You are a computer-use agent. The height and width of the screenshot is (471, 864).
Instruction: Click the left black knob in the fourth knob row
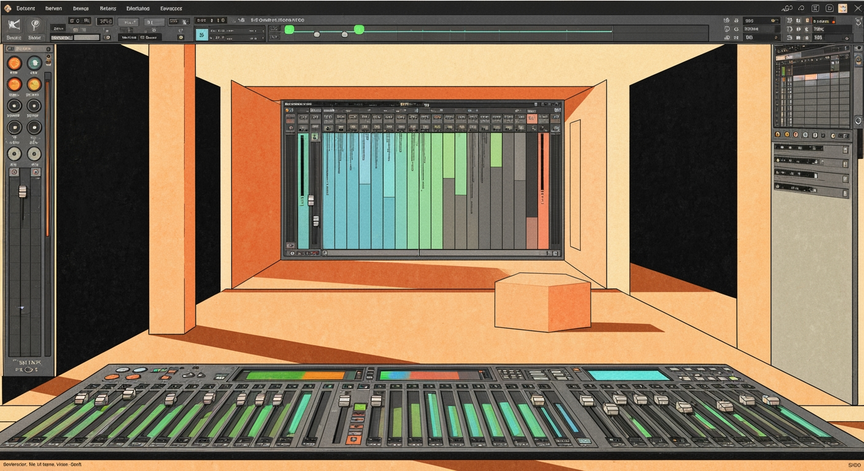14,128
